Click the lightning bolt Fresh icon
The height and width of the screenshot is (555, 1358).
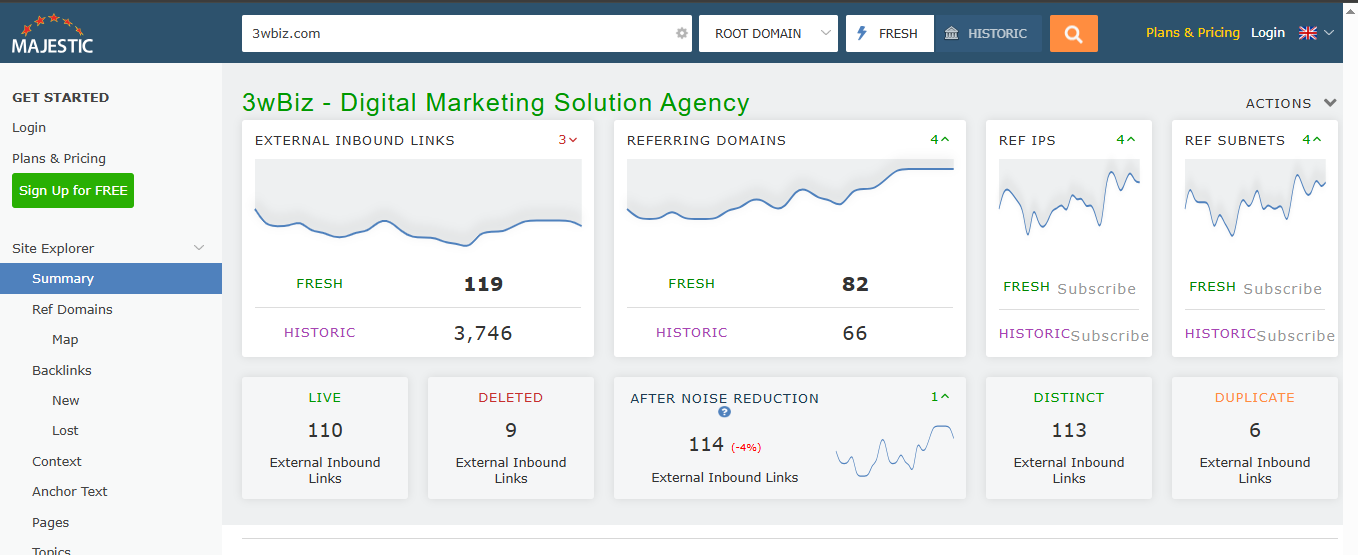coord(862,33)
